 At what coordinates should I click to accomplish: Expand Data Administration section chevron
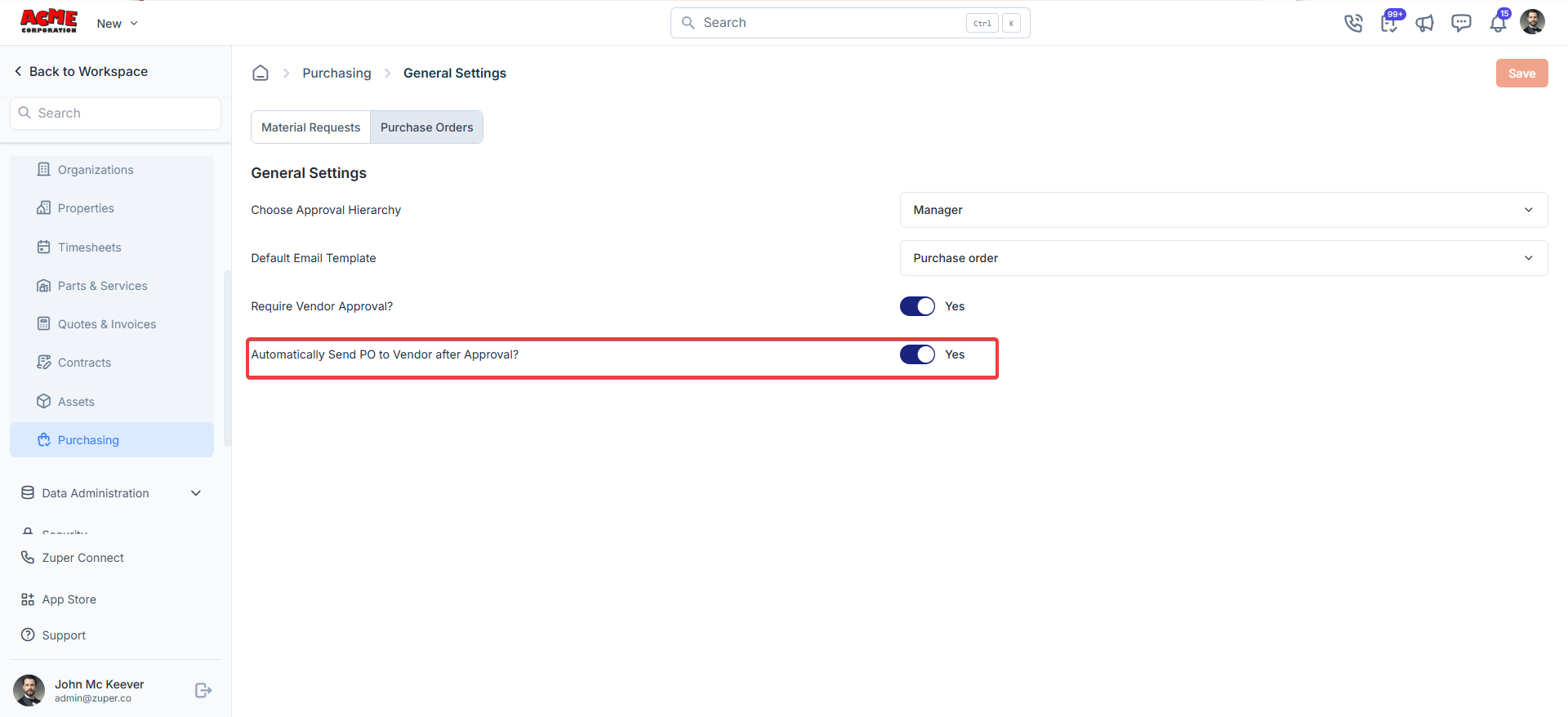tap(196, 493)
